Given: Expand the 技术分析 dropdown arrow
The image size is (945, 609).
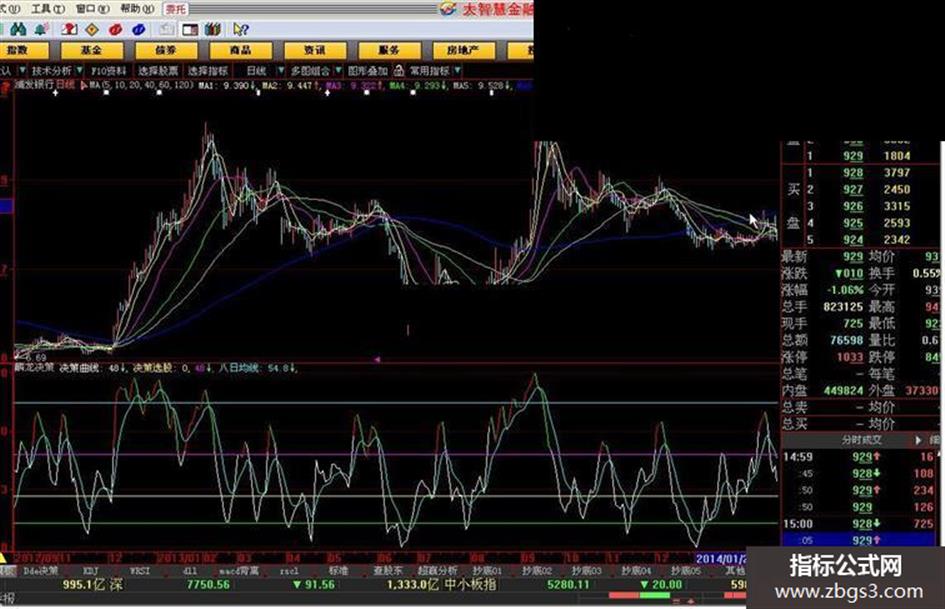Looking at the screenshot, I should (80, 71).
